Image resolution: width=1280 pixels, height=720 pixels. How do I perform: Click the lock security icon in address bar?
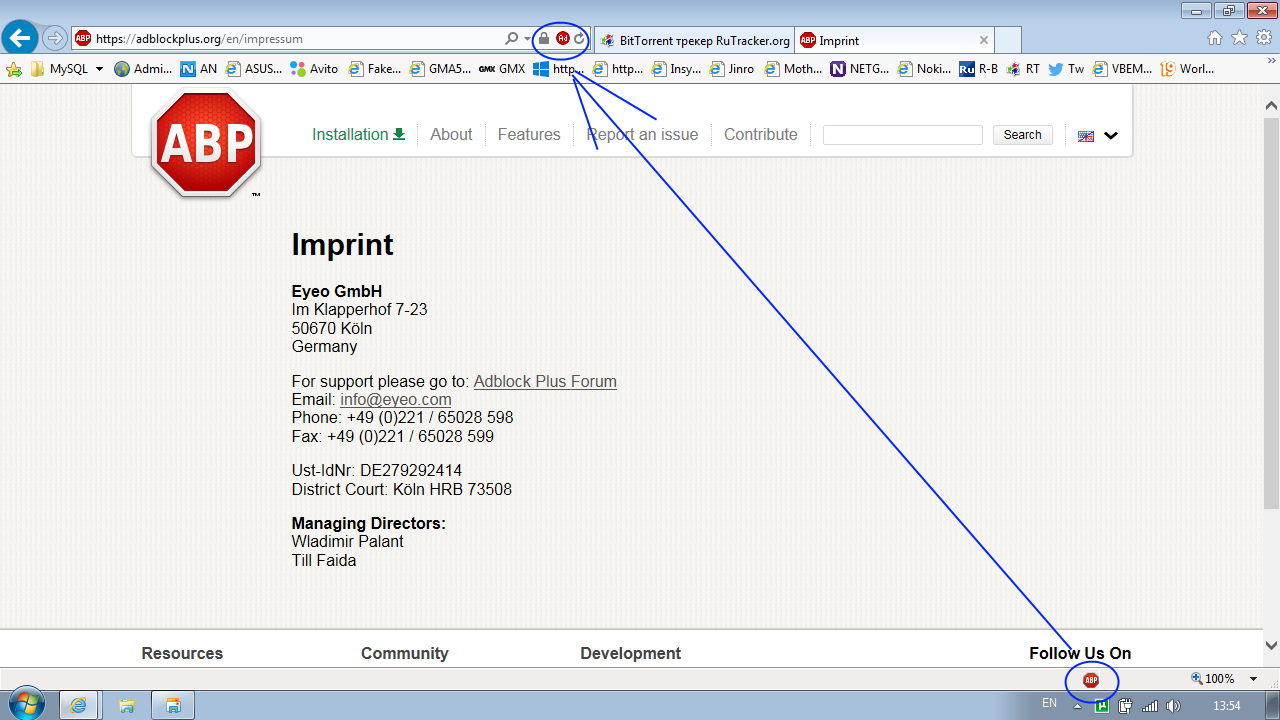click(544, 39)
